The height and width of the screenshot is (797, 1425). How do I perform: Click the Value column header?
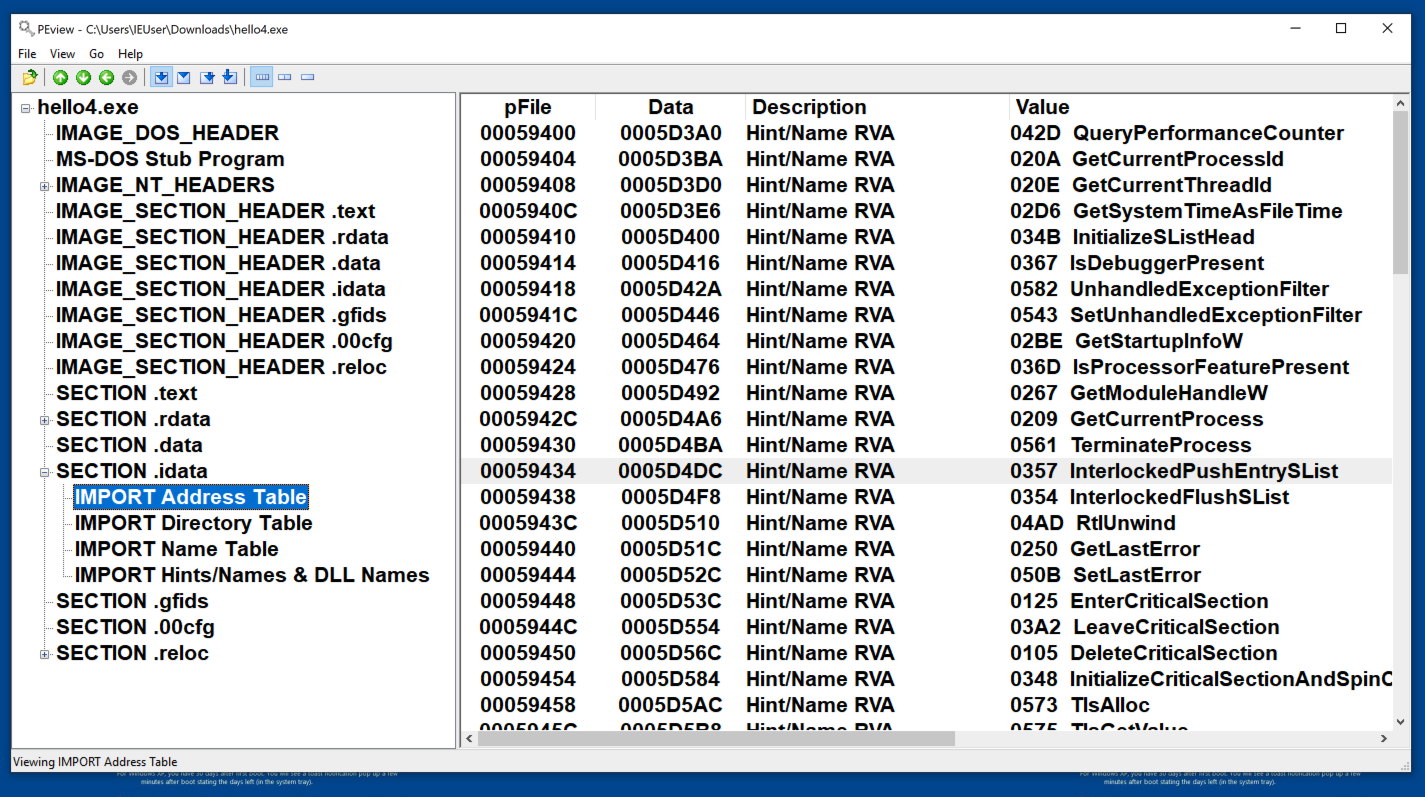point(1200,107)
